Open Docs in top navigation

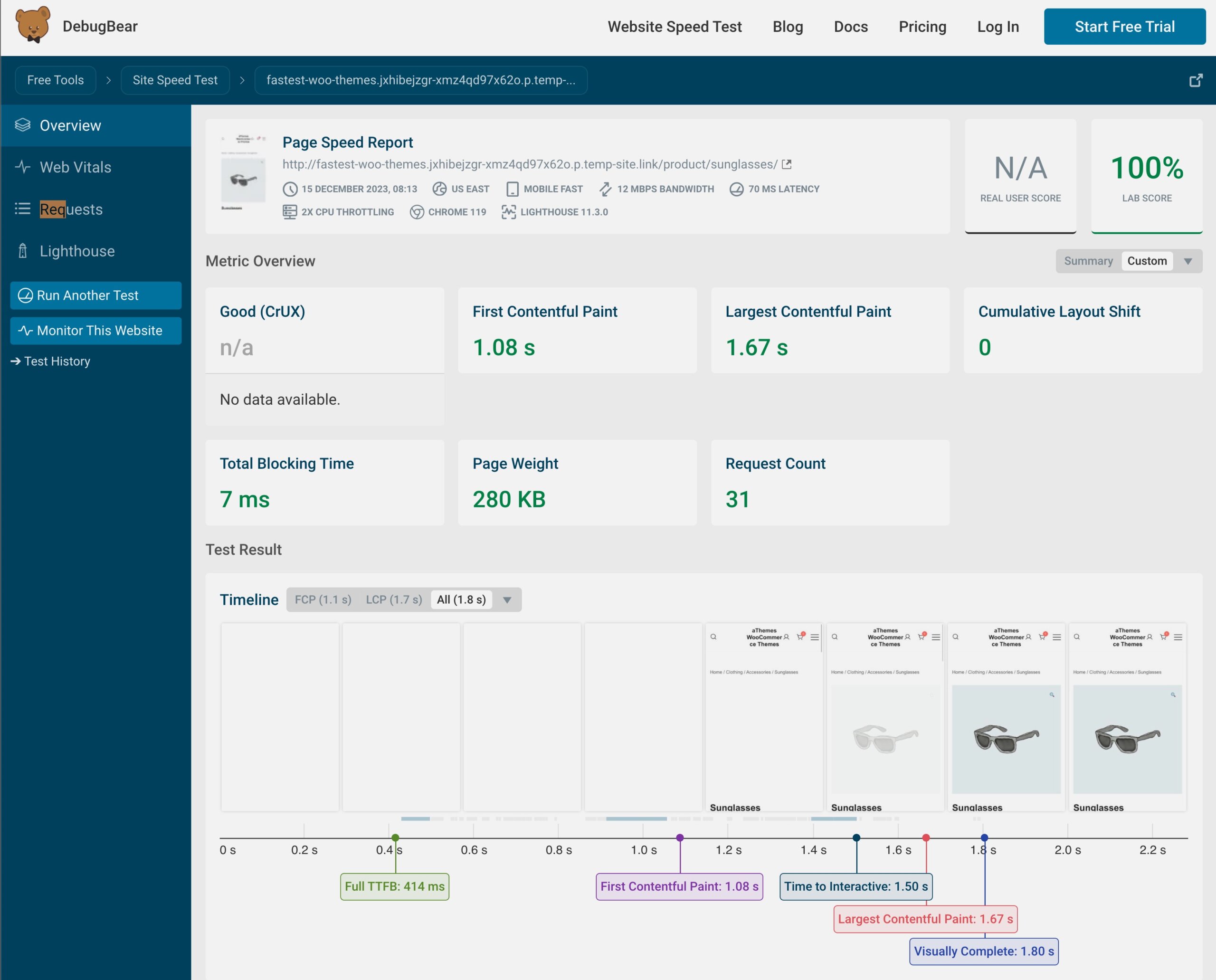(x=850, y=27)
